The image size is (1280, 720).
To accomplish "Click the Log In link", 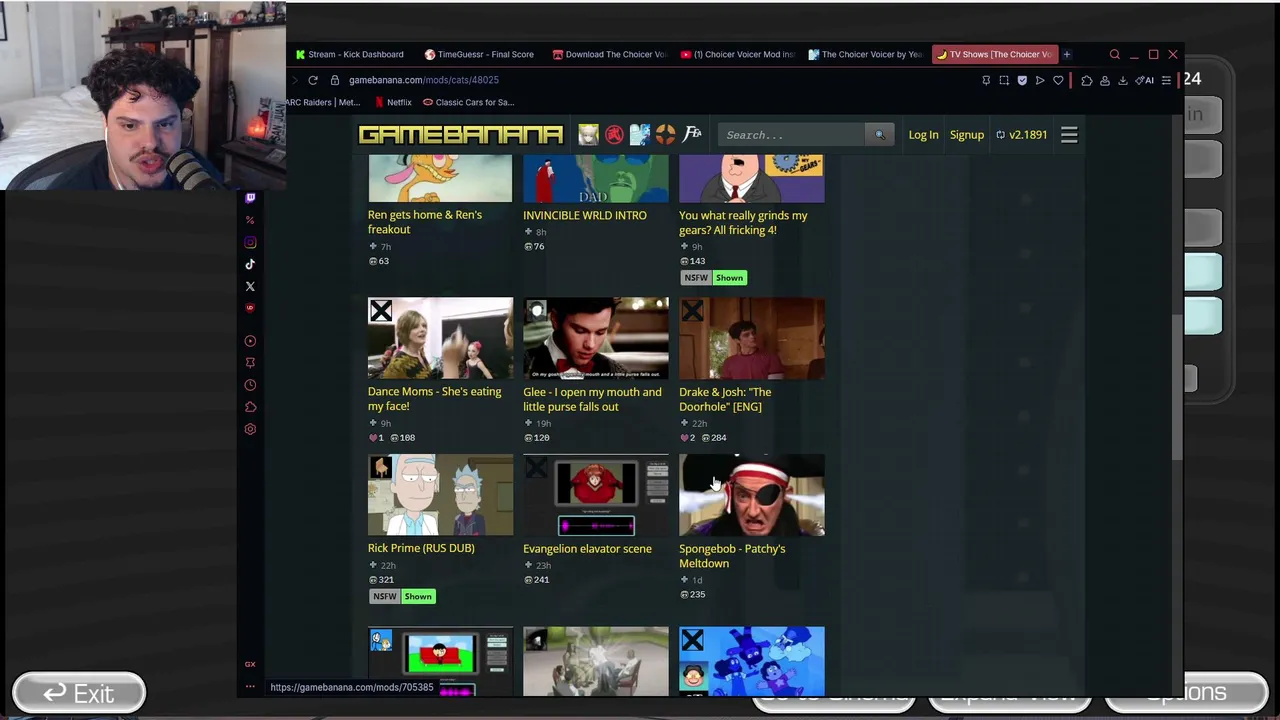I will 923,135.
